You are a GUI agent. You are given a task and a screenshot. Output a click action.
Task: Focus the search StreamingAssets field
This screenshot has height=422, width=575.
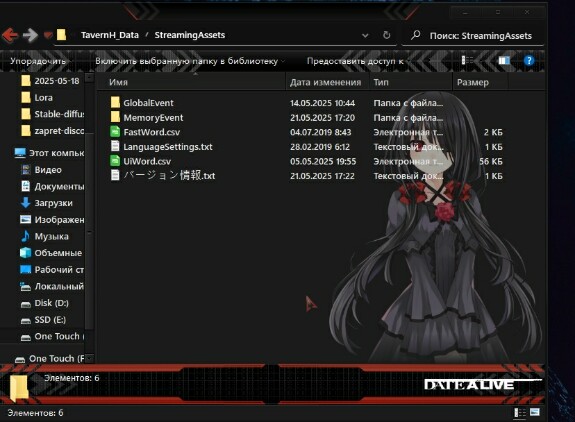coord(473,36)
